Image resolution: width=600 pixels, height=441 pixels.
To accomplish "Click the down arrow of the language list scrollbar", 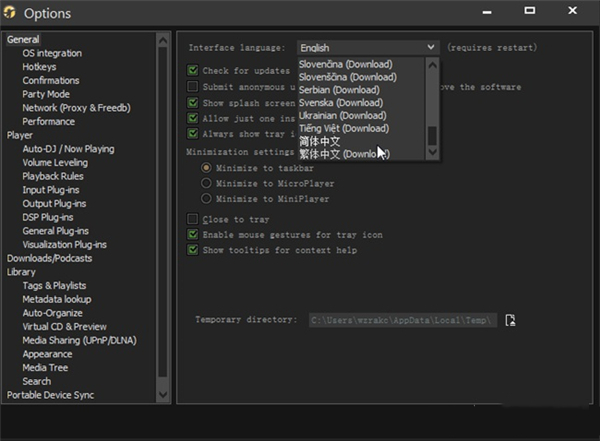I will (432, 152).
